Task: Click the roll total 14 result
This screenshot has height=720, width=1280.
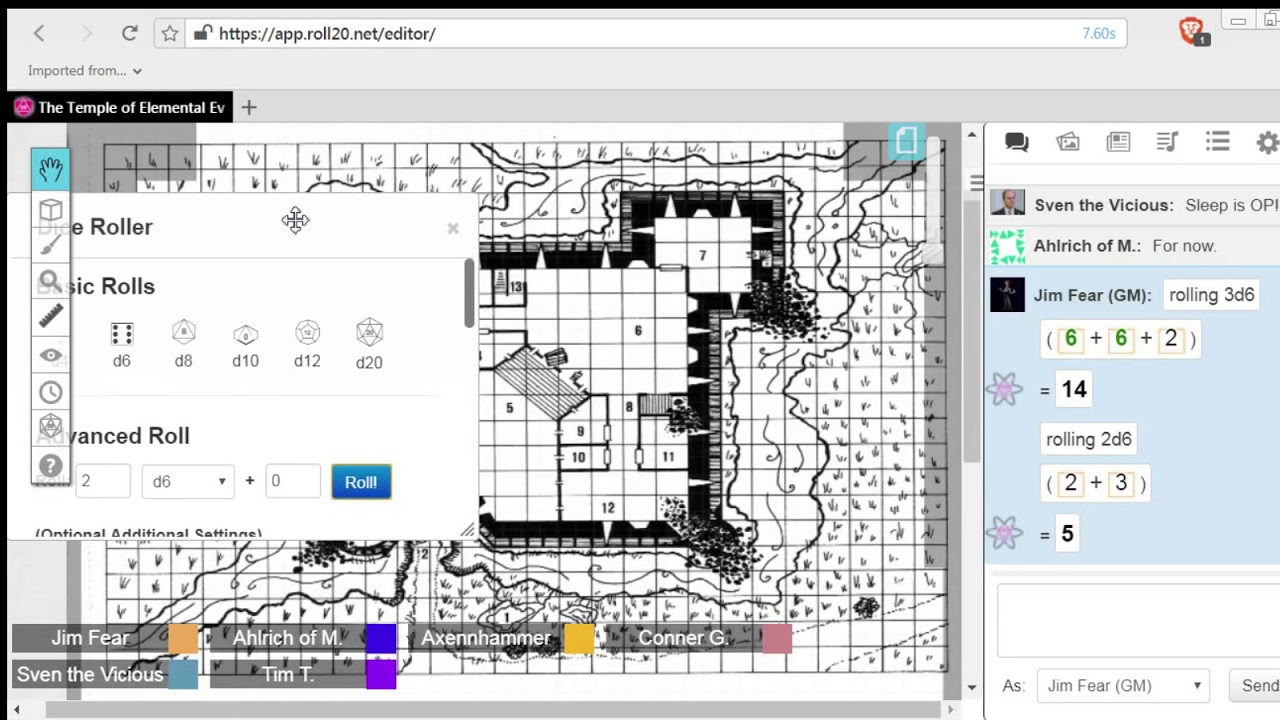Action: 1074,389
